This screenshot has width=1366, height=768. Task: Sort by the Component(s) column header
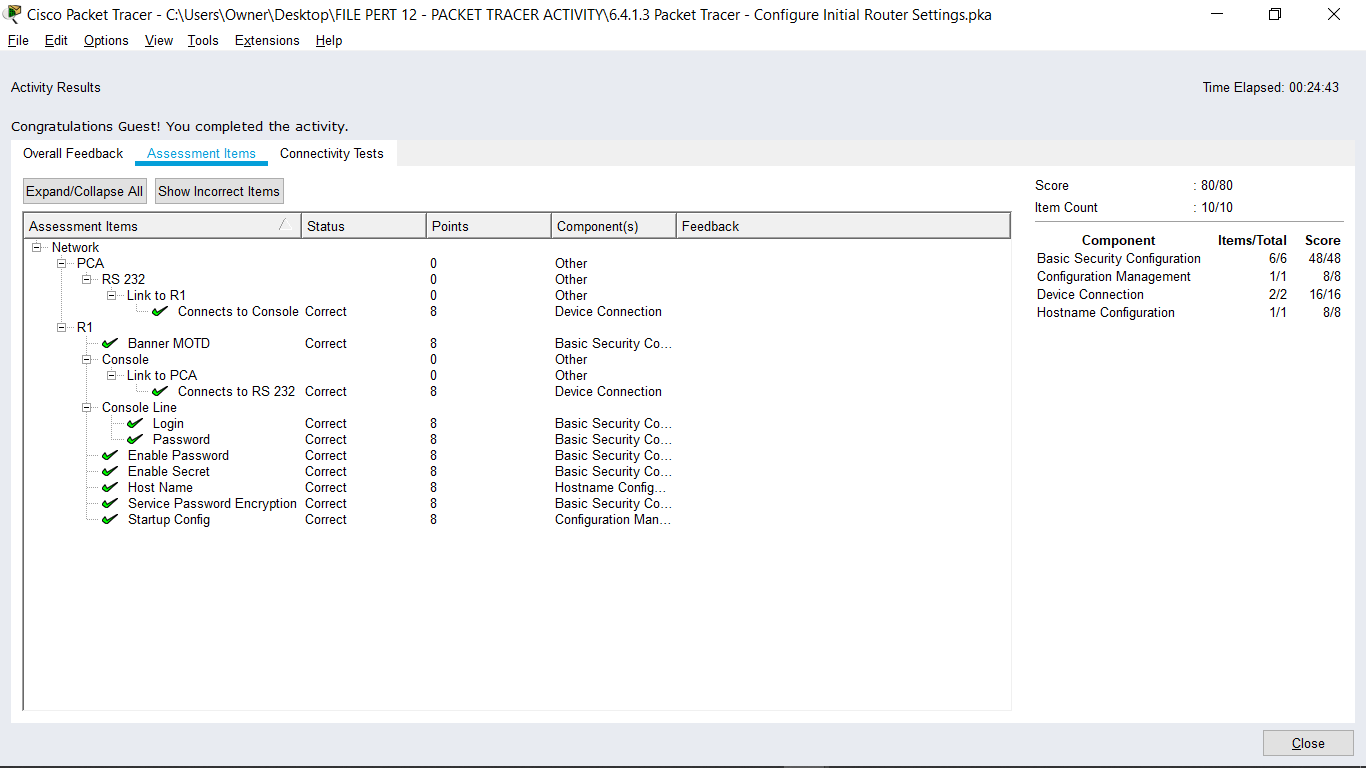tap(614, 226)
